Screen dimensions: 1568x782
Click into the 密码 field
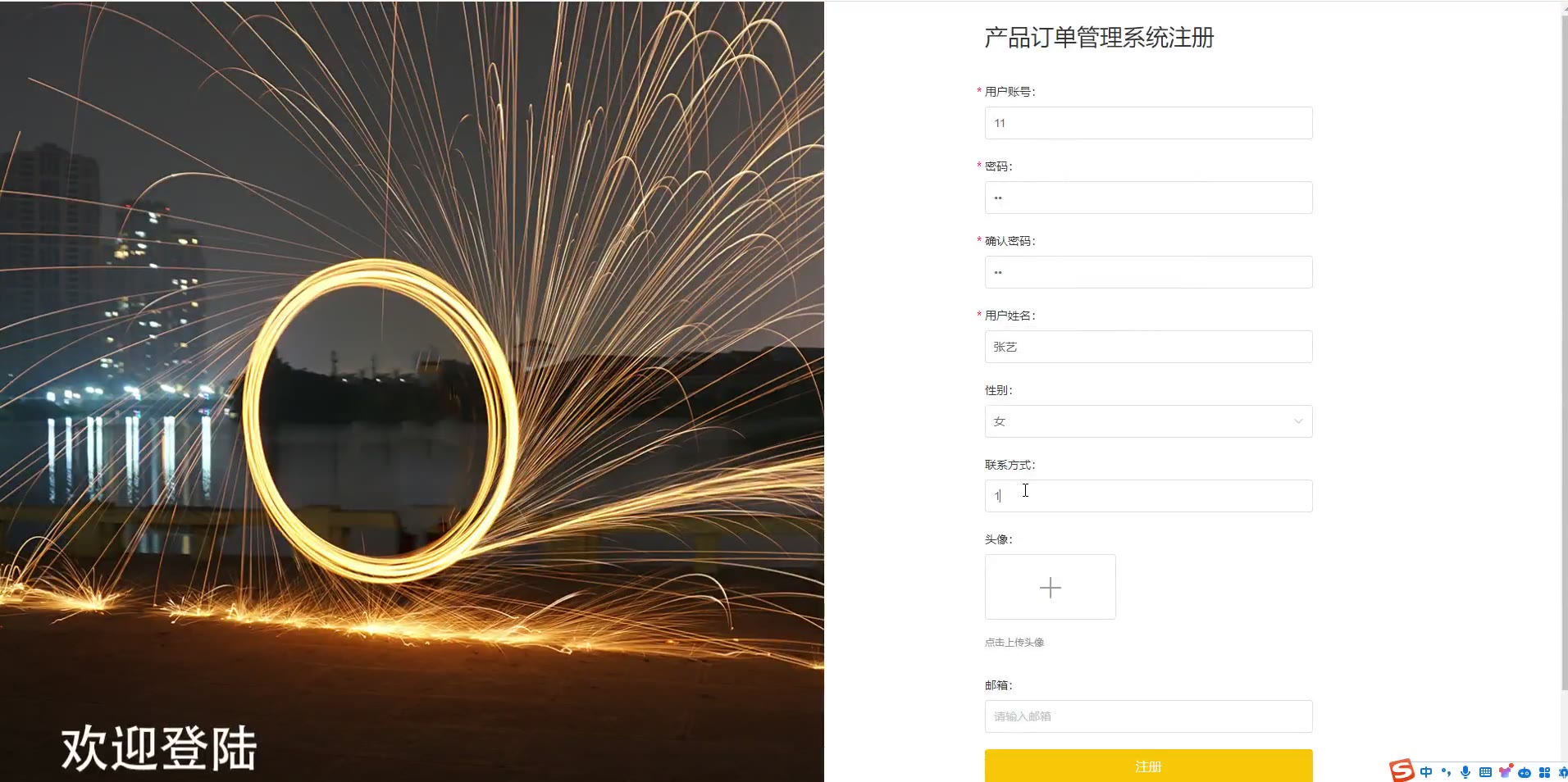pyautogui.click(x=1148, y=198)
